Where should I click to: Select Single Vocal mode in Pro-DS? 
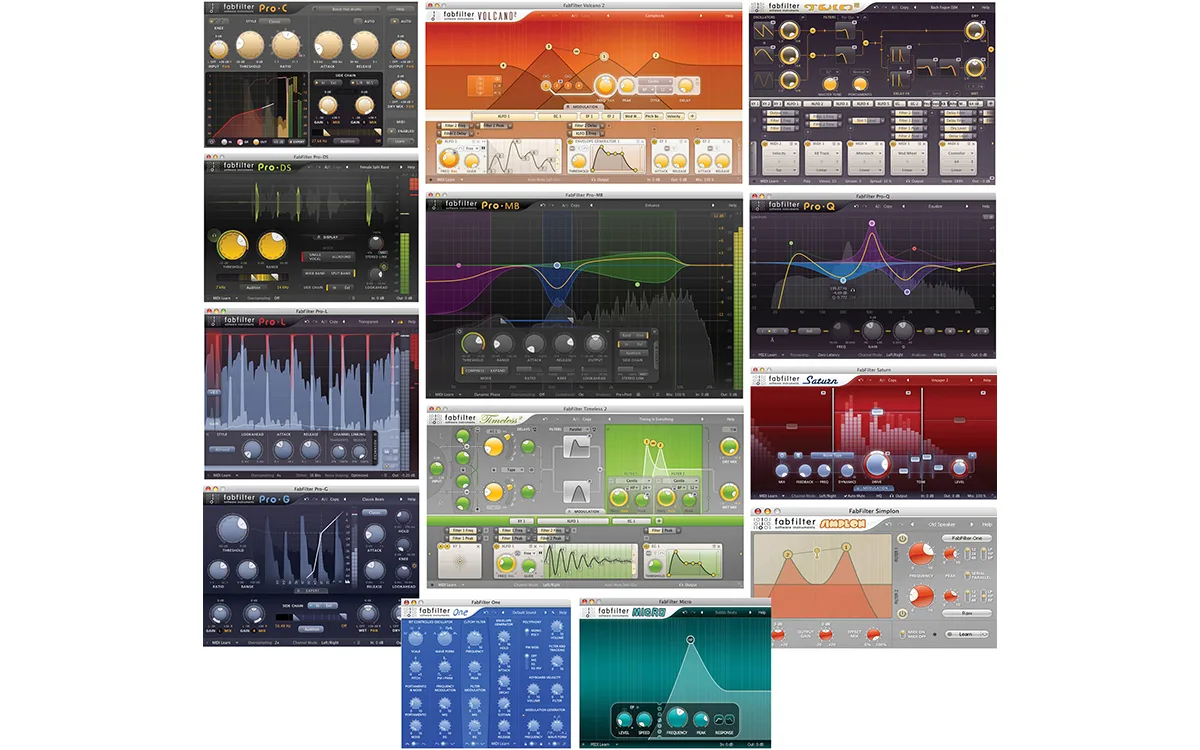tap(316, 257)
